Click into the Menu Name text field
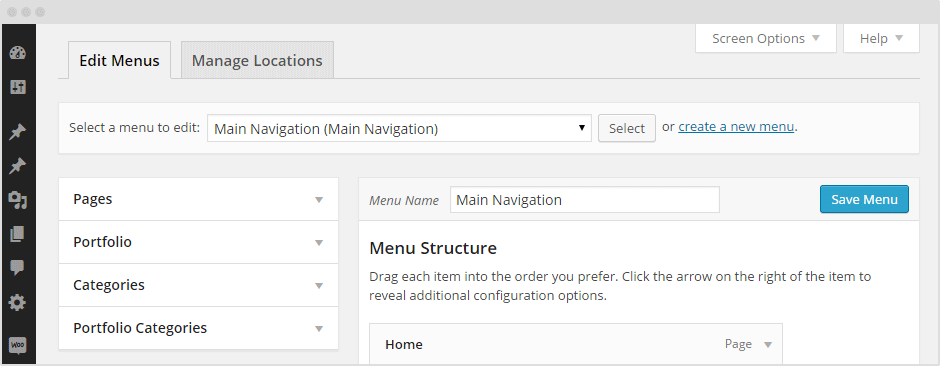 coord(585,200)
